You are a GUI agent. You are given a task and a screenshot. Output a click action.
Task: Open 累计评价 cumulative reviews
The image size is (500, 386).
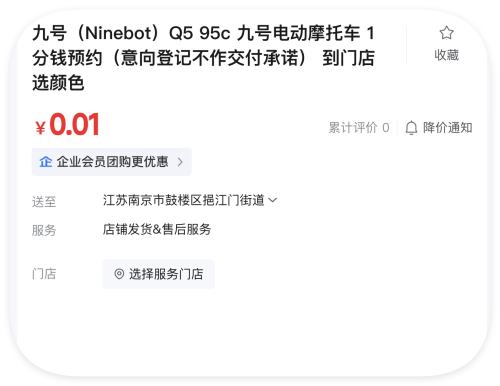click(x=353, y=128)
